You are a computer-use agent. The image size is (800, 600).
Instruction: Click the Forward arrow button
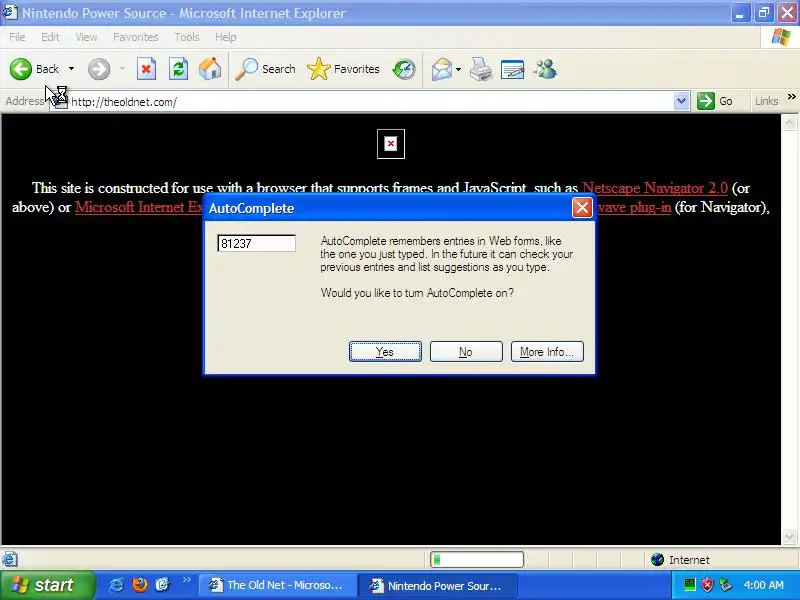tap(99, 69)
